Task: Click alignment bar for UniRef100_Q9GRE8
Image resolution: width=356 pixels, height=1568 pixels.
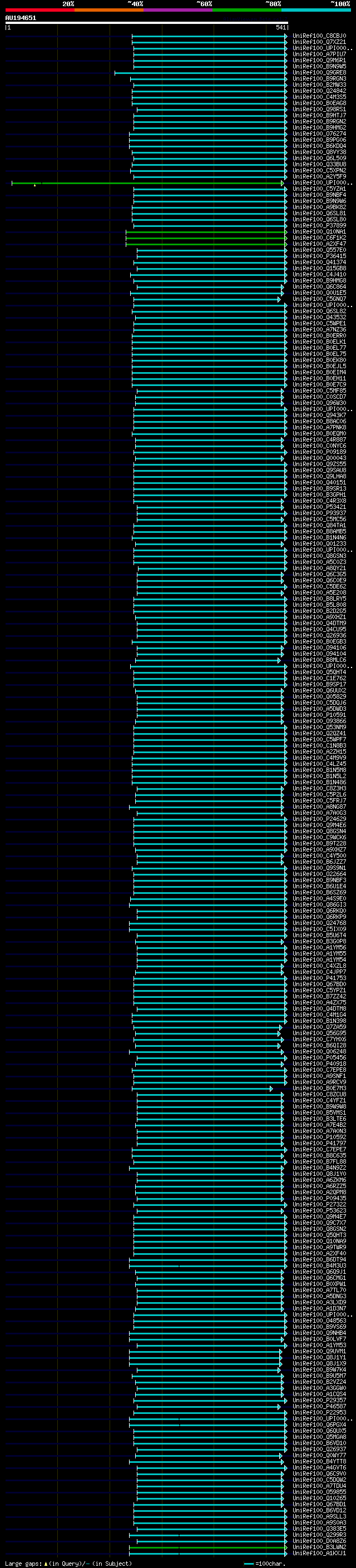Action: 201,73
